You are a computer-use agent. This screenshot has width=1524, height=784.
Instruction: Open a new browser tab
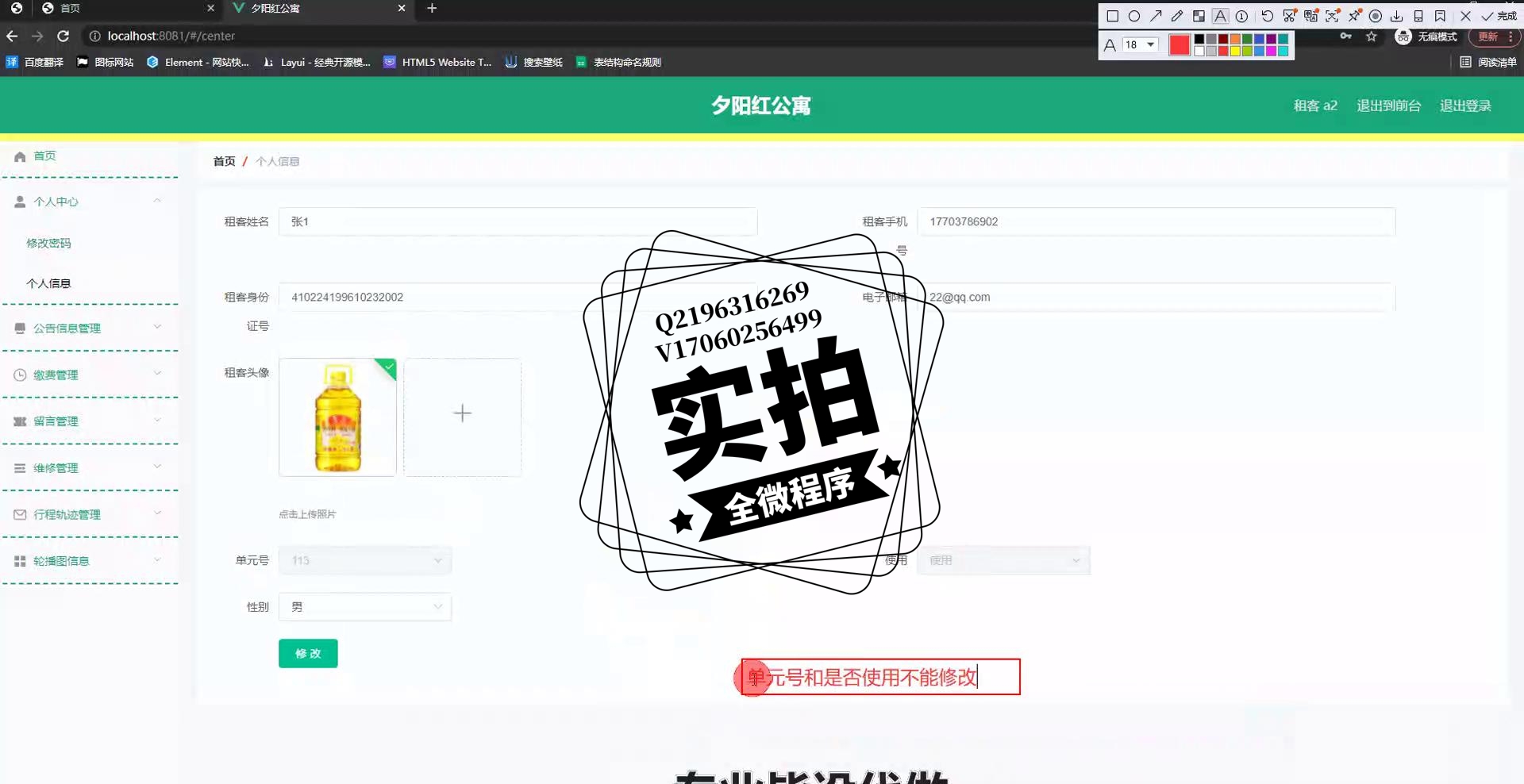coord(432,8)
